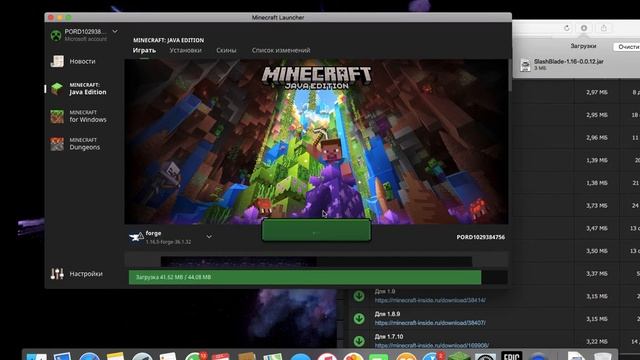Click the MINECRAFT: JAVA EDITION heading
Screen dimensions: 640x360
pos(168,40)
